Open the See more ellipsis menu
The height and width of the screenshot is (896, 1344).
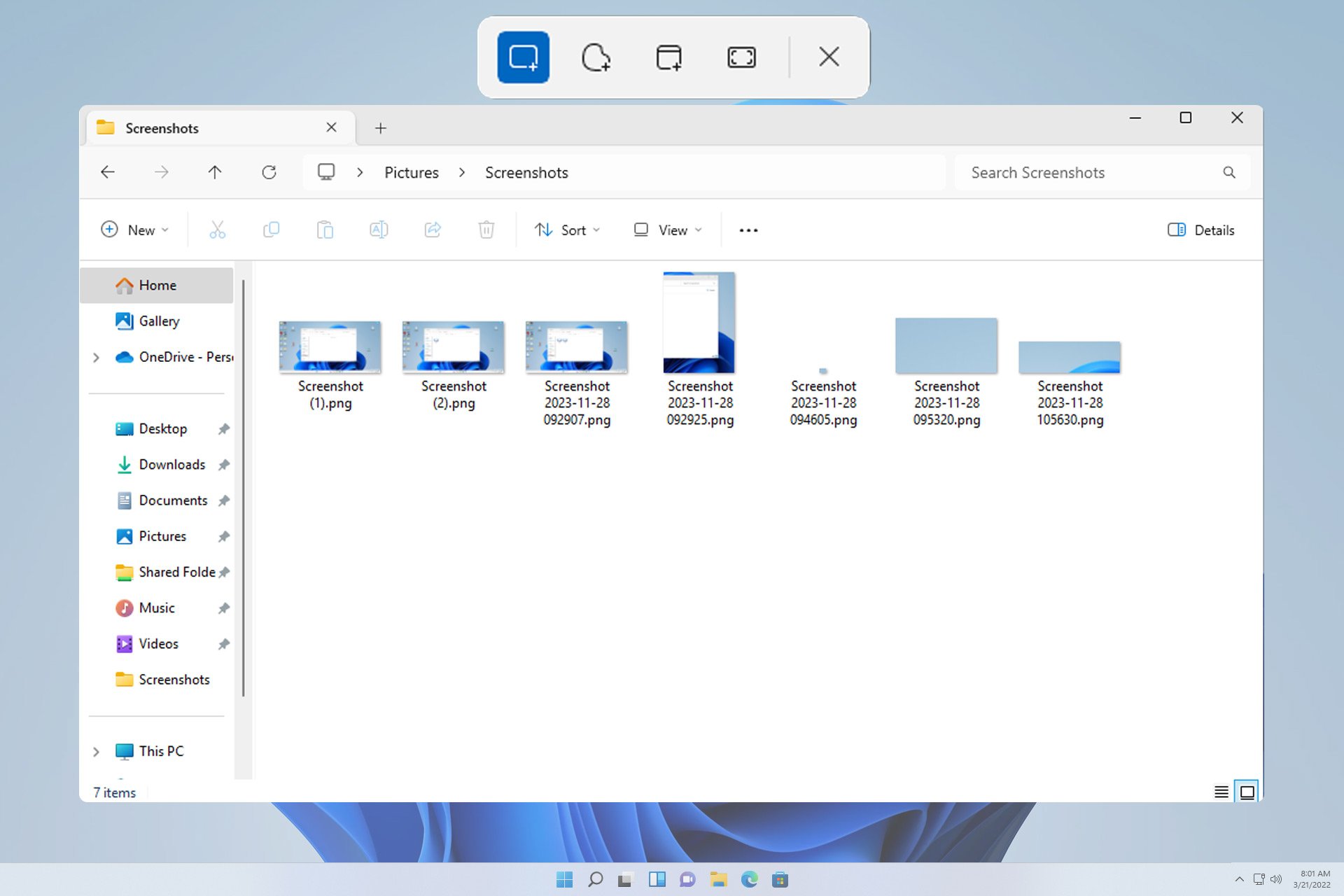[x=748, y=230]
